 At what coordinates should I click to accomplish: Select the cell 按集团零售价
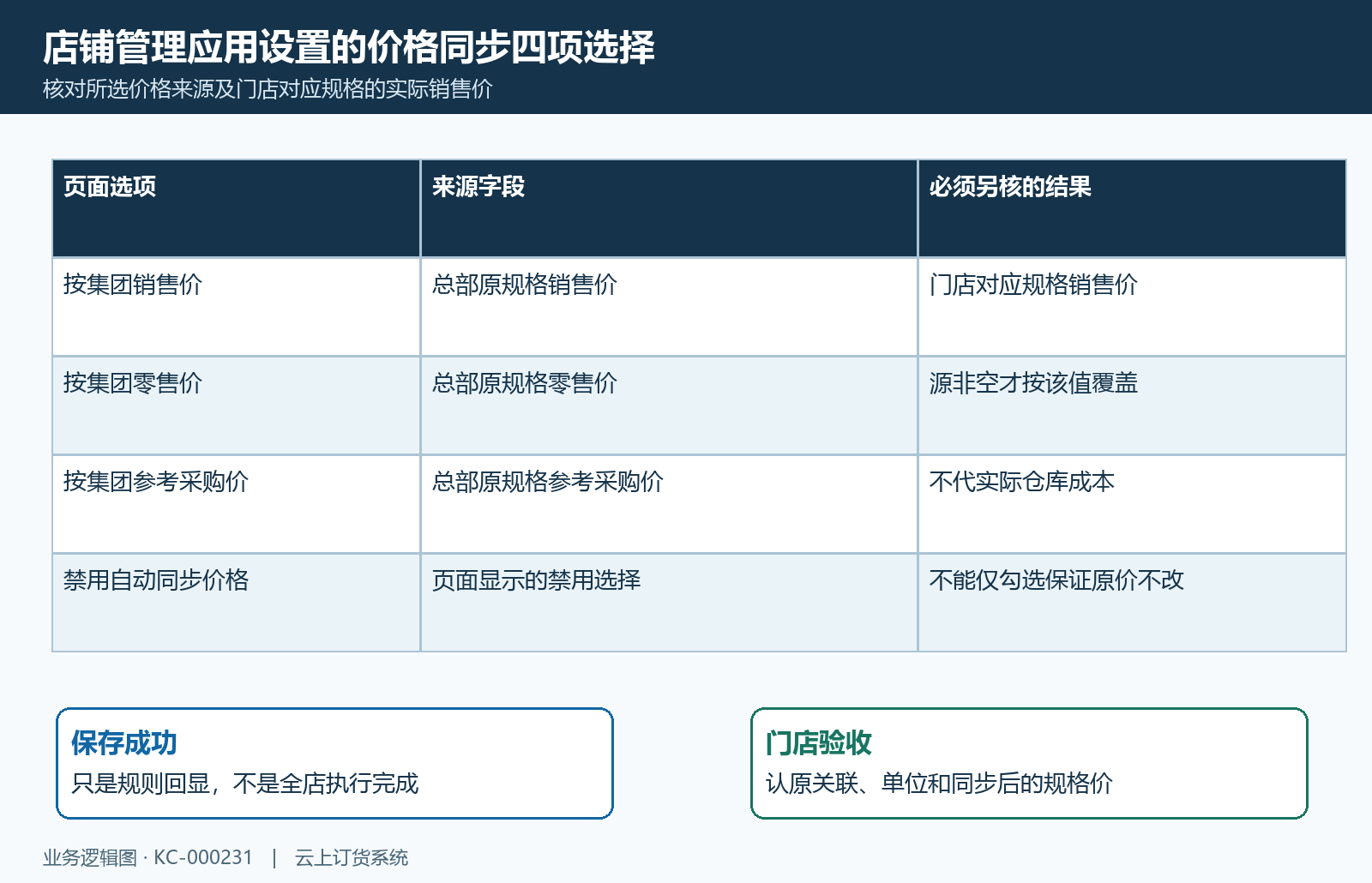(236, 405)
